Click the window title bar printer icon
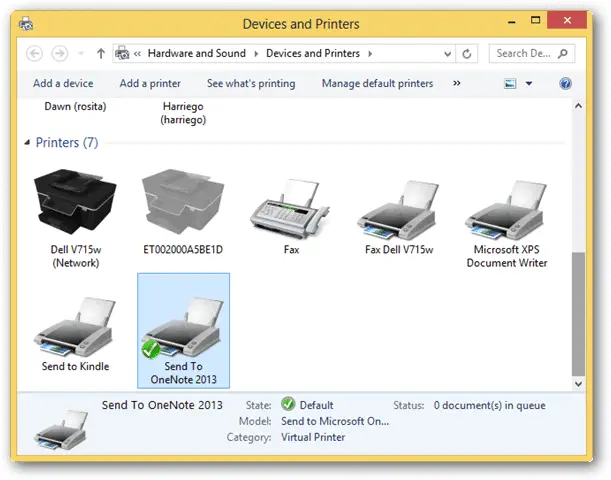 click(x=26, y=24)
